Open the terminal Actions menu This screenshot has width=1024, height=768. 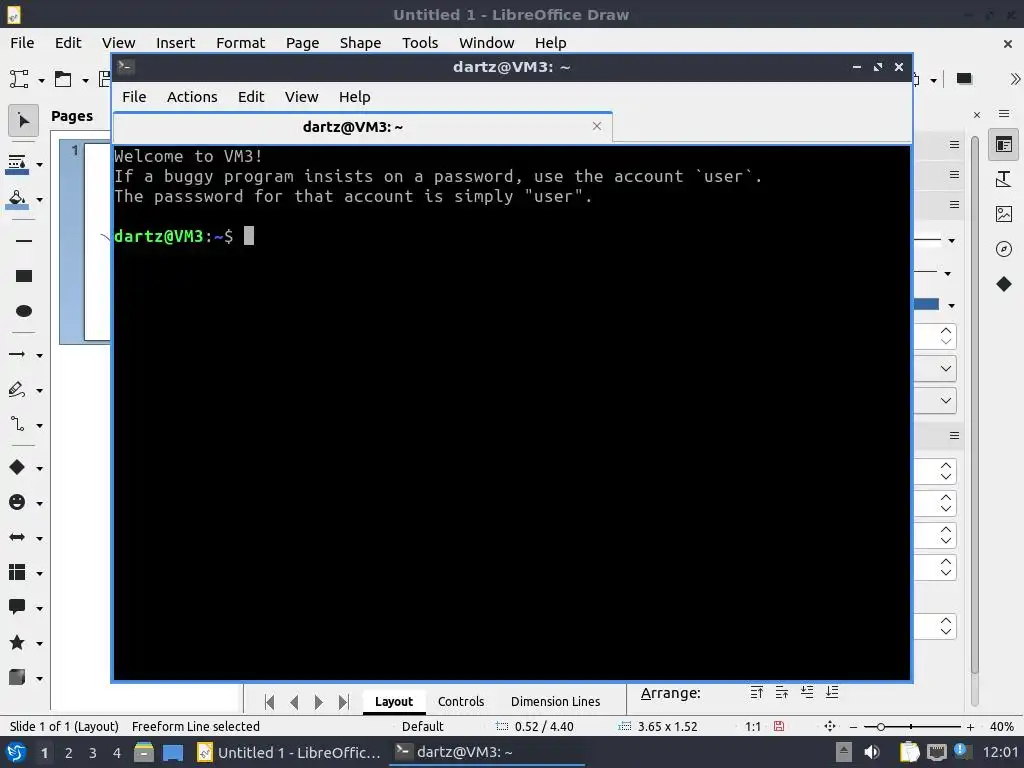click(192, 97)
